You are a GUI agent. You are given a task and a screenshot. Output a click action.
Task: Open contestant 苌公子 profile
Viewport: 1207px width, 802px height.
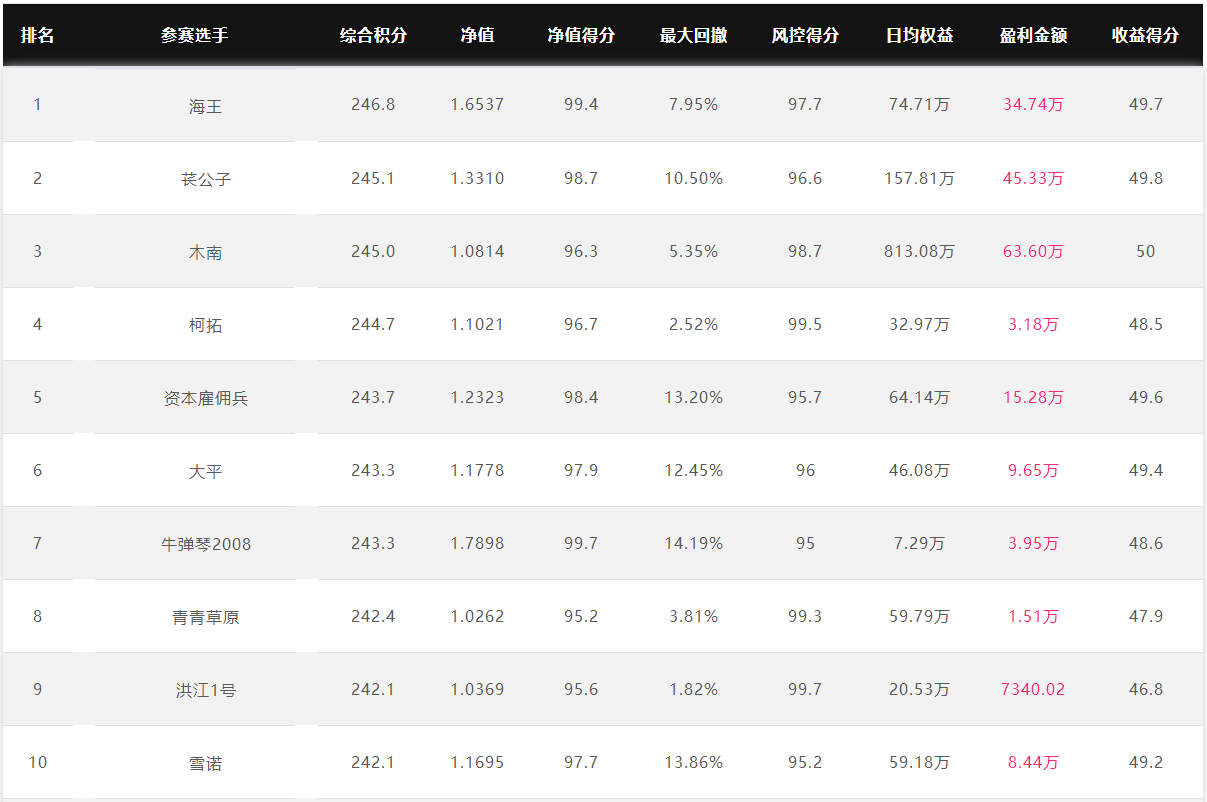pyautogui.click(x=205, y=179)
